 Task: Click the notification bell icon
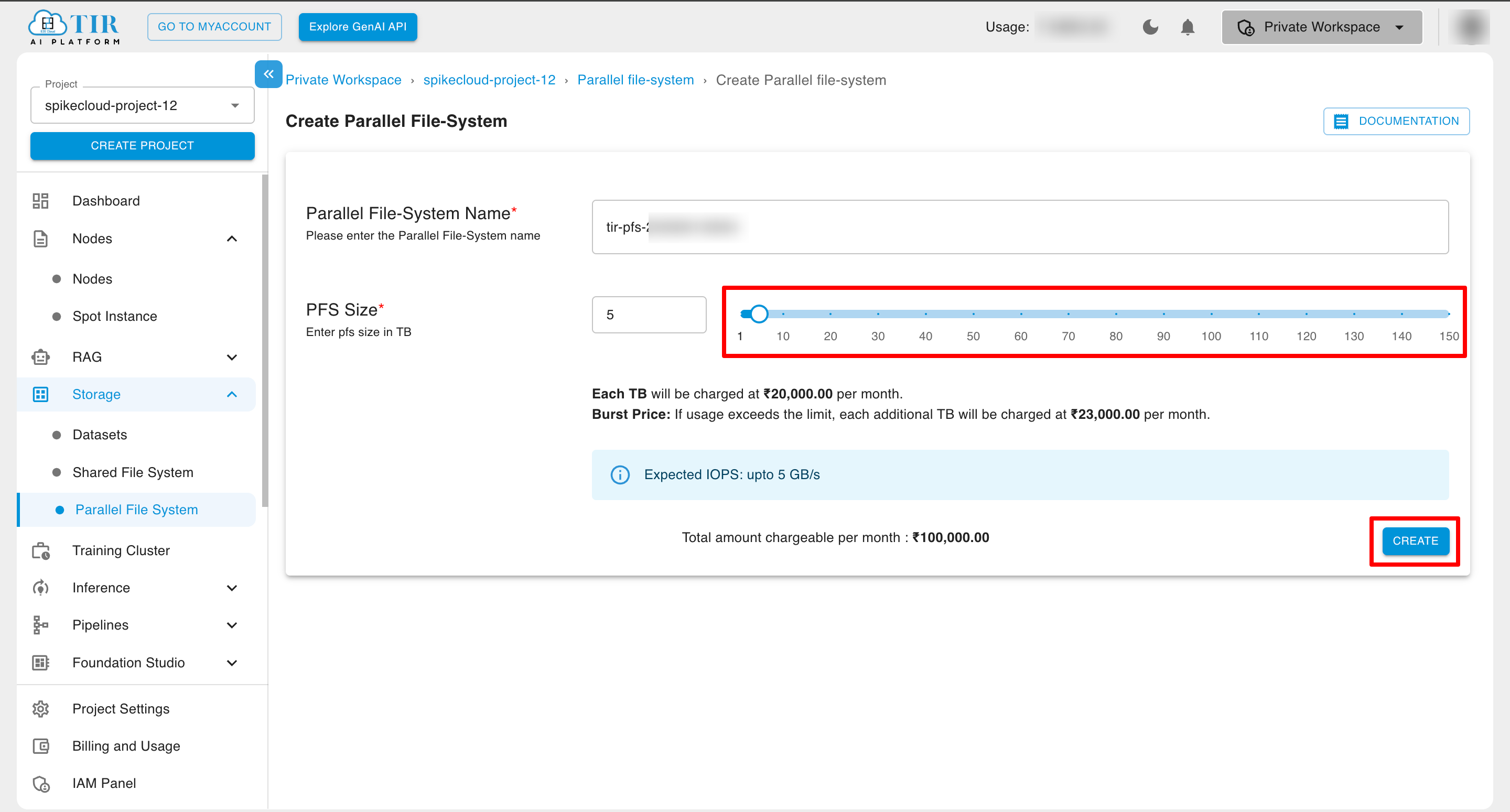1188,27
